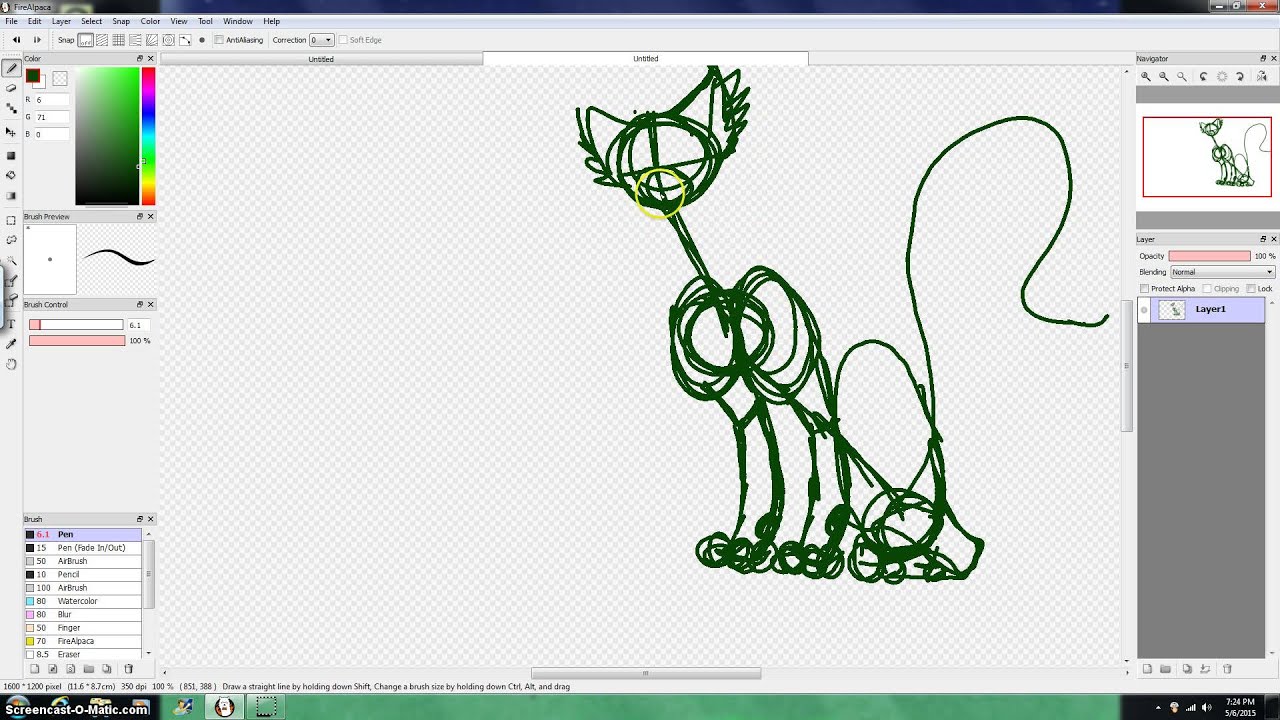Check the Lock checkbox in Layer panel
Screen dimensions: 1280x720
[1251, 289]
